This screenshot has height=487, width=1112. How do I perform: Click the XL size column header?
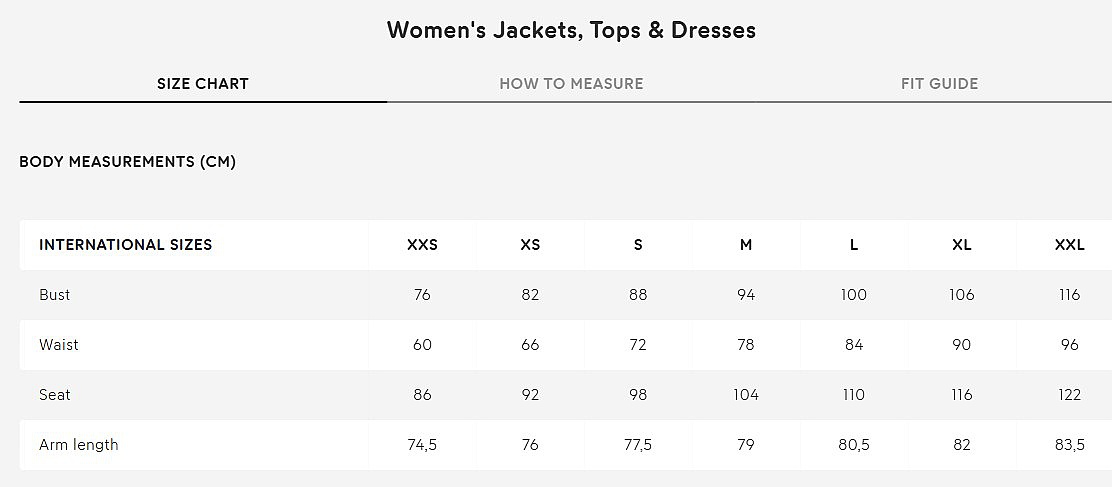962,245
